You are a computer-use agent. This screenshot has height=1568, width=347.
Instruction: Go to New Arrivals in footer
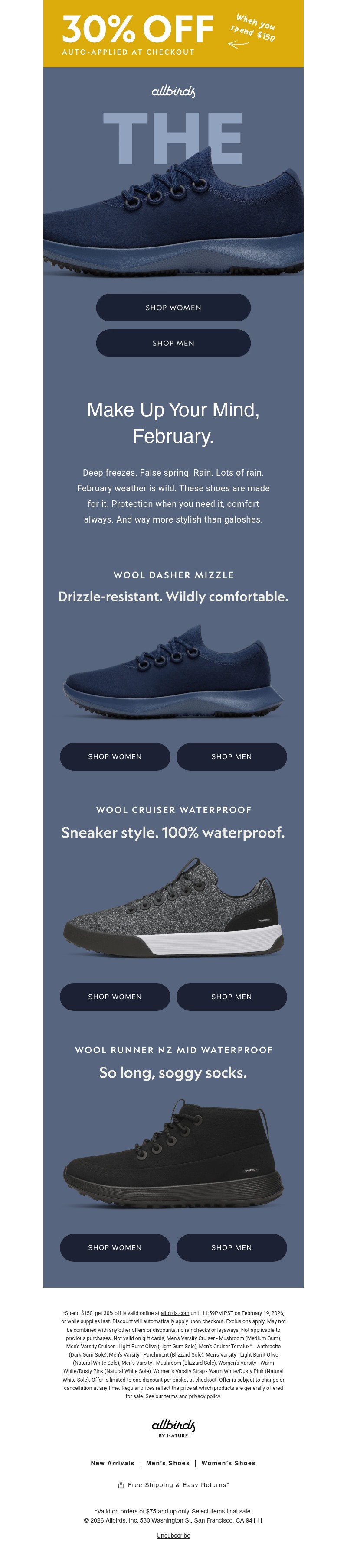[112, 1463]
